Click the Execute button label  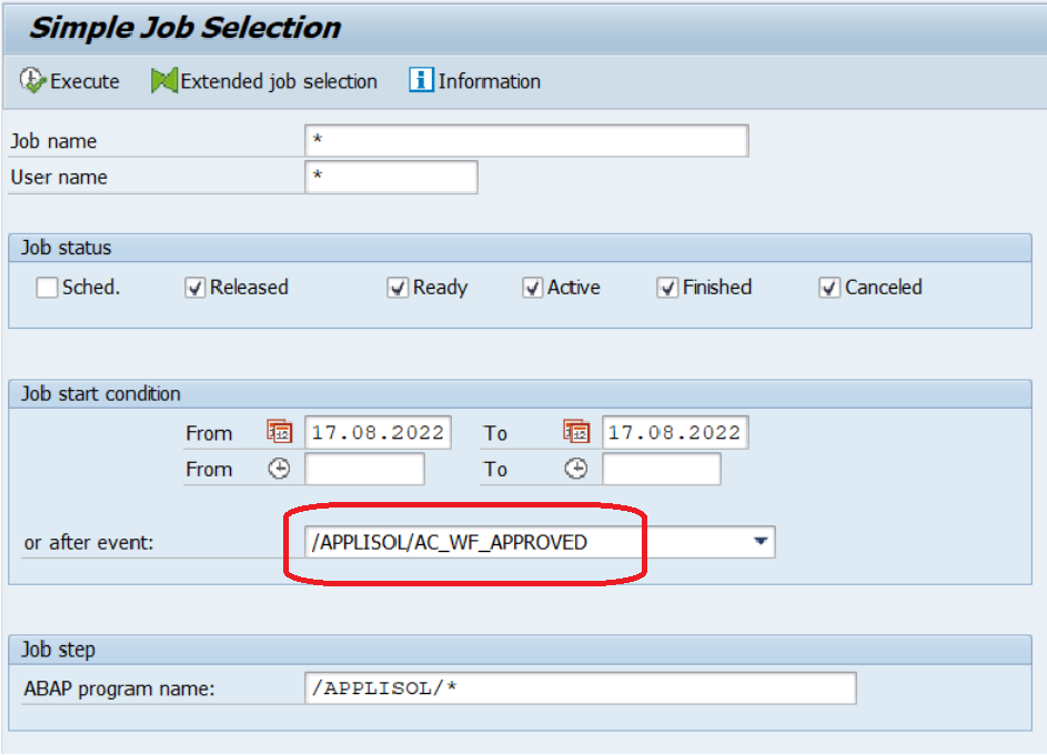85,81
